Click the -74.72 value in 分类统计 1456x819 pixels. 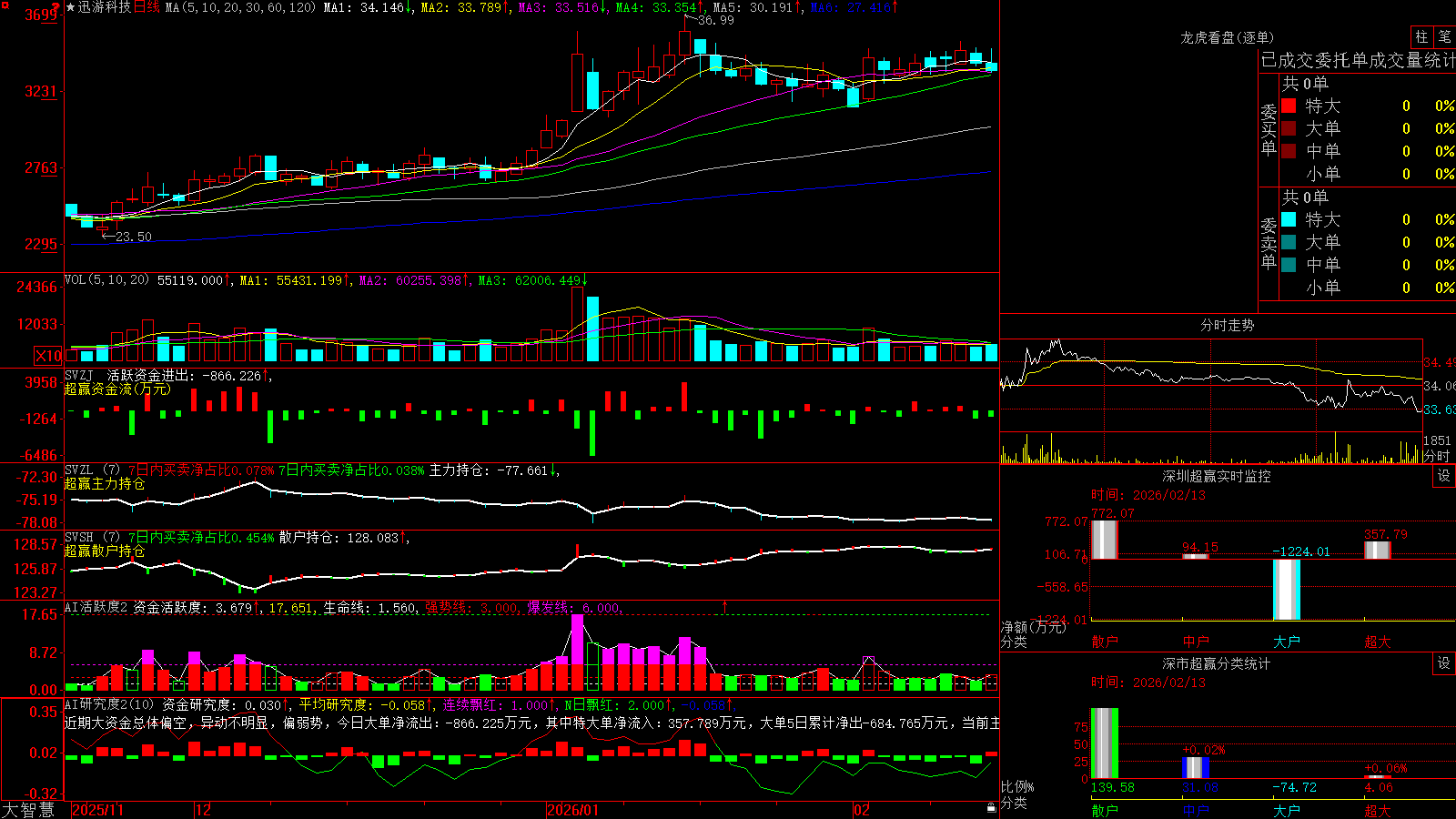(x=1294, y=787)
